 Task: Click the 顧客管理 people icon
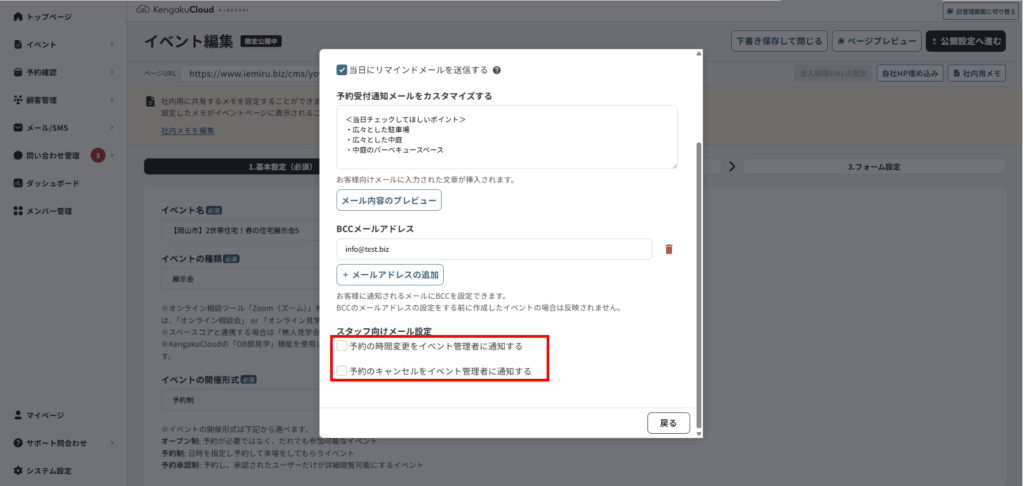[x=18, y=100]
